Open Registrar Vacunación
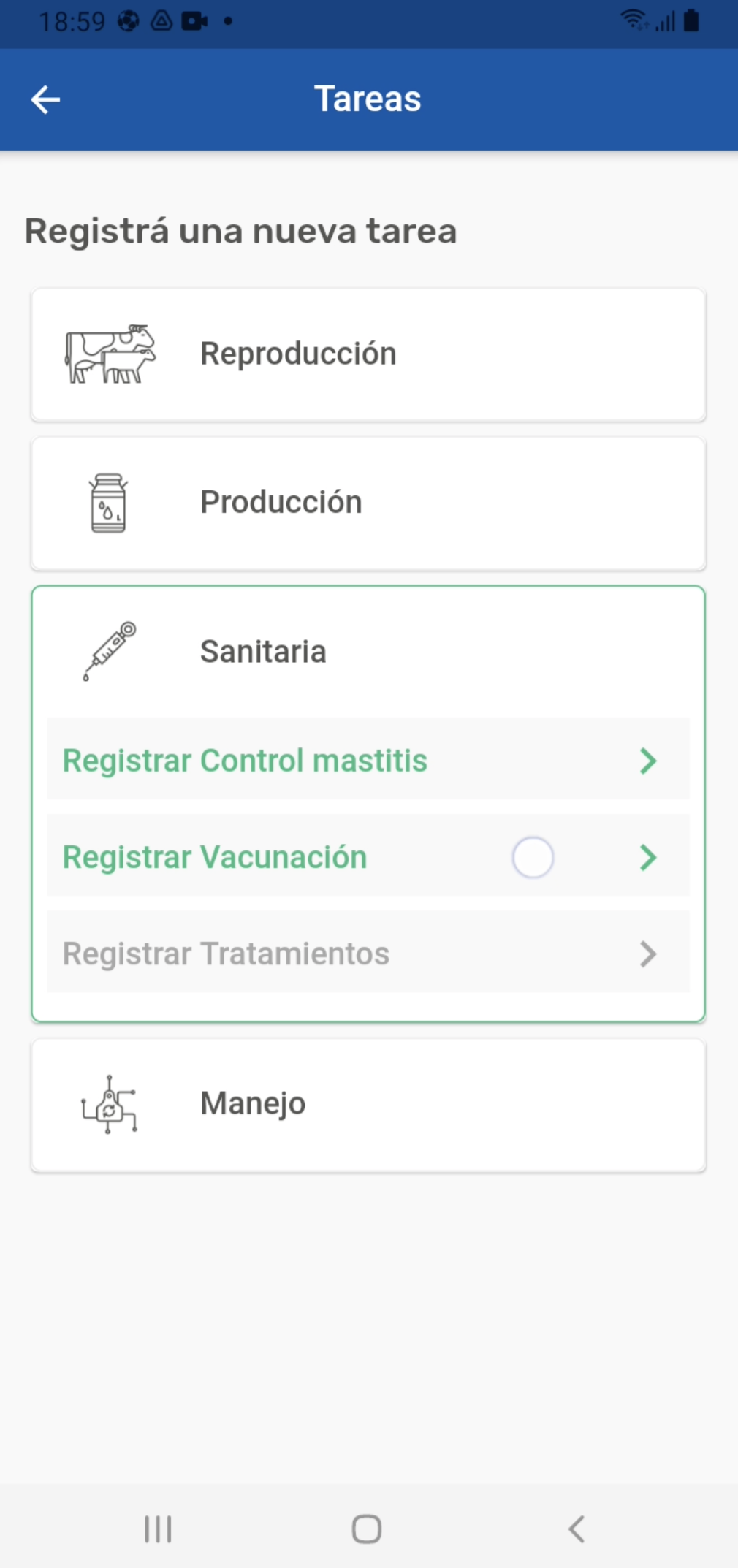738x1568 pixels. tap(215, 857)
